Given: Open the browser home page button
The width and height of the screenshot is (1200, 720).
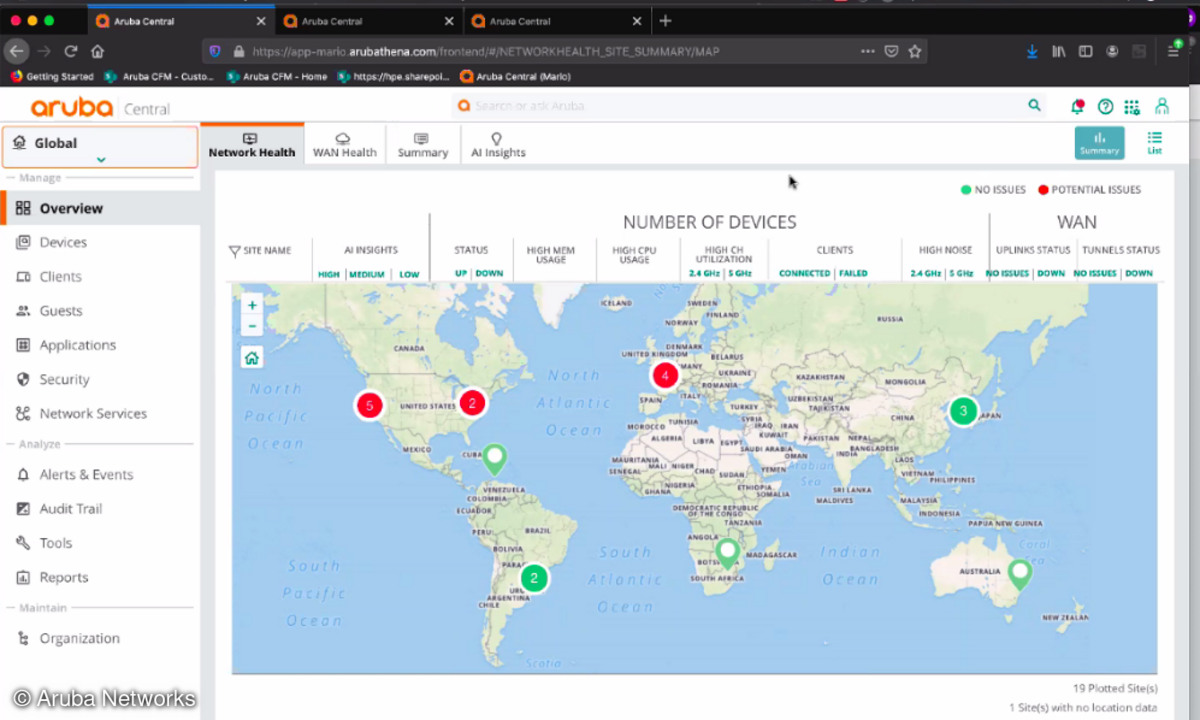Looking at the screenshot, I should (x=98, y=51).
